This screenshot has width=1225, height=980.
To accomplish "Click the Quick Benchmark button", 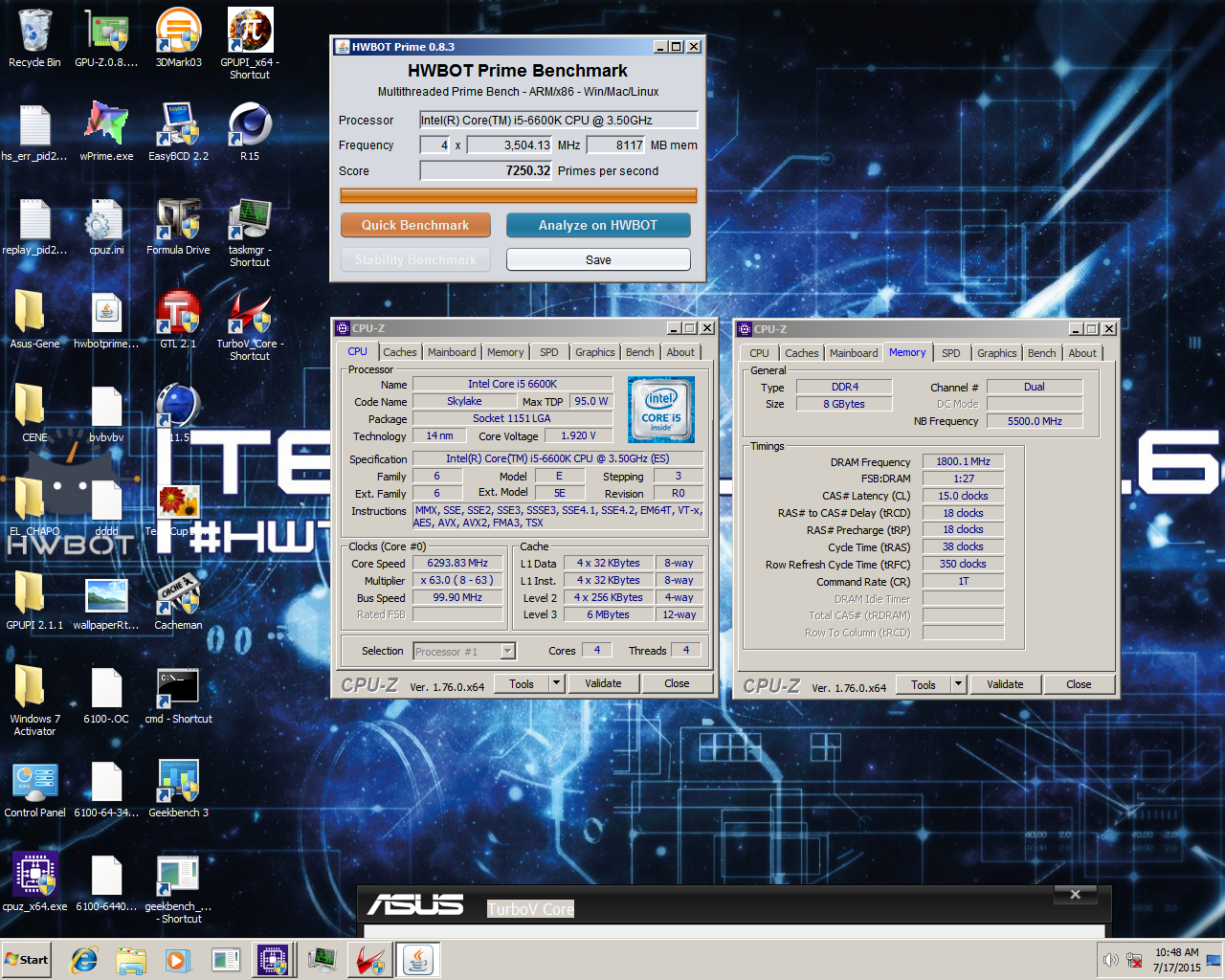I will tap(415, 225).
